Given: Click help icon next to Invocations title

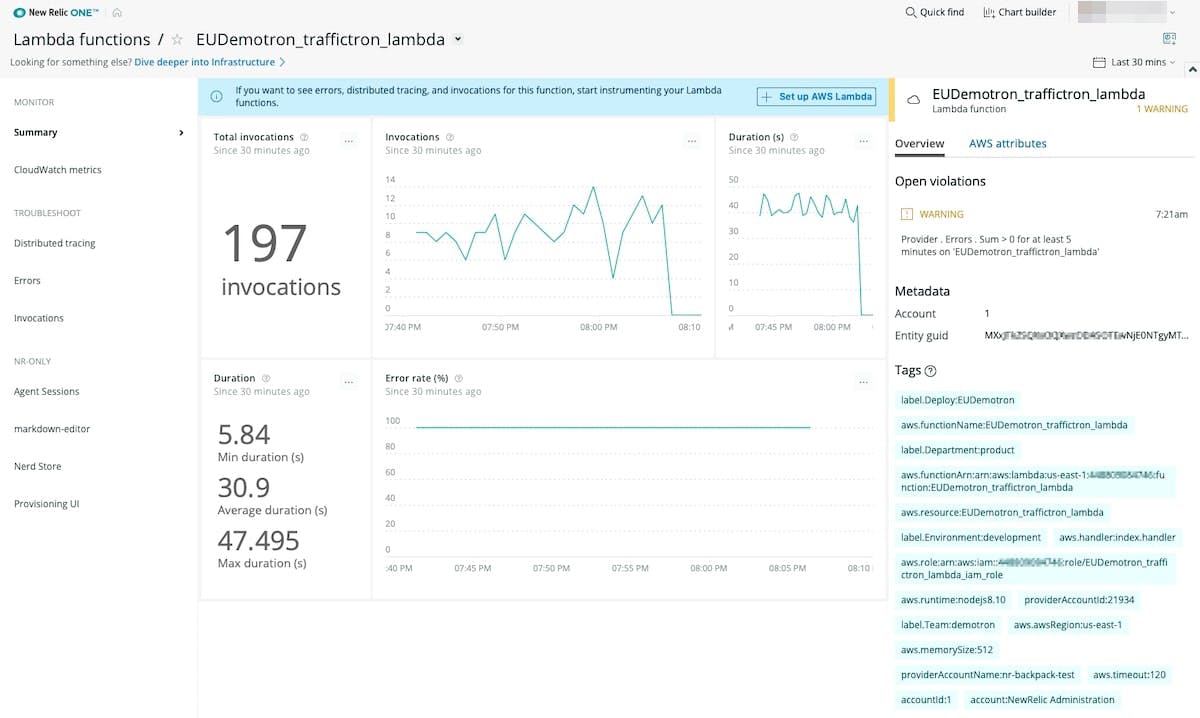Looking at the screenshot, I should click(450, 137).
